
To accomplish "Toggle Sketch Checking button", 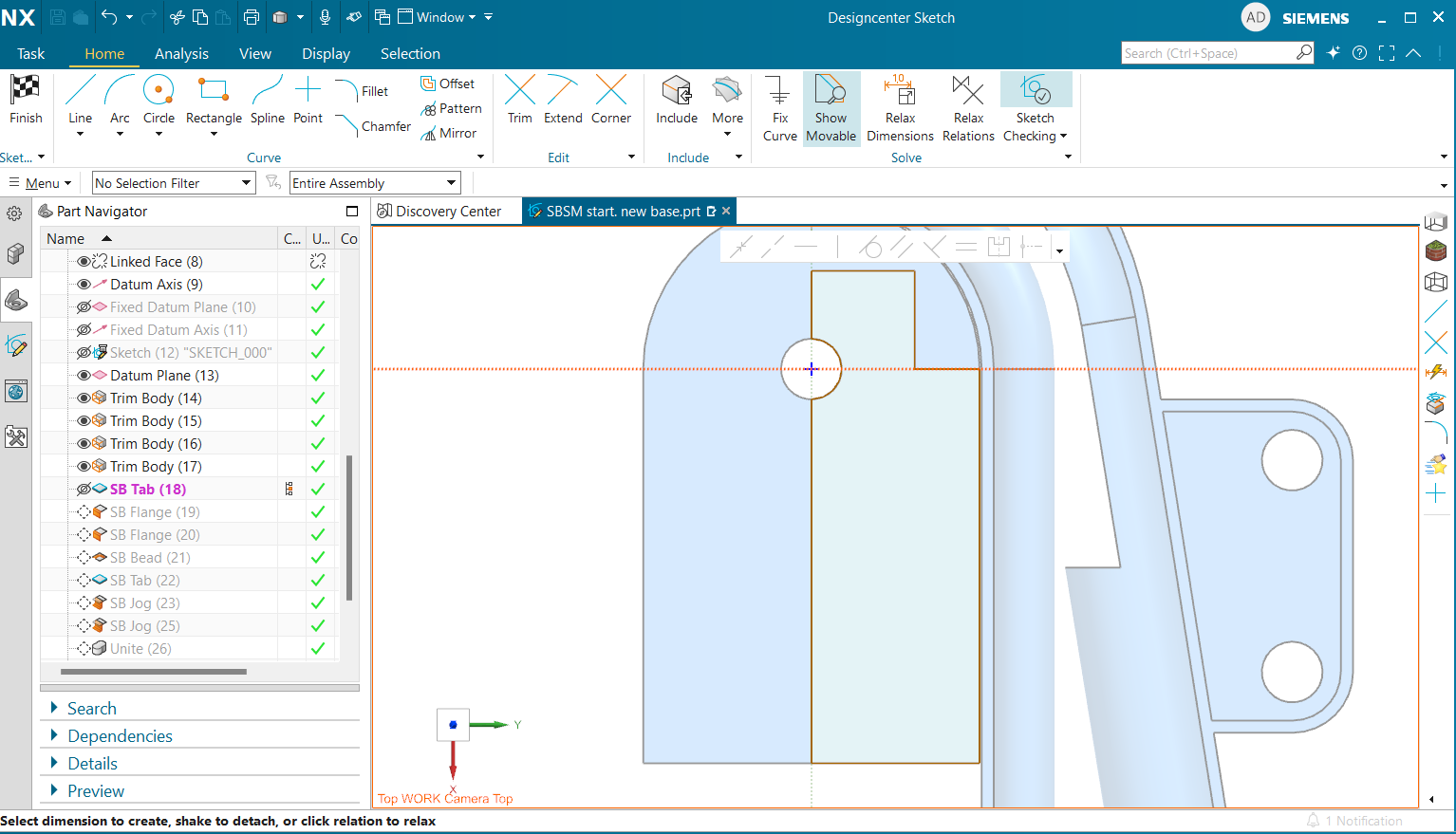I will [x=1036, y=91].
